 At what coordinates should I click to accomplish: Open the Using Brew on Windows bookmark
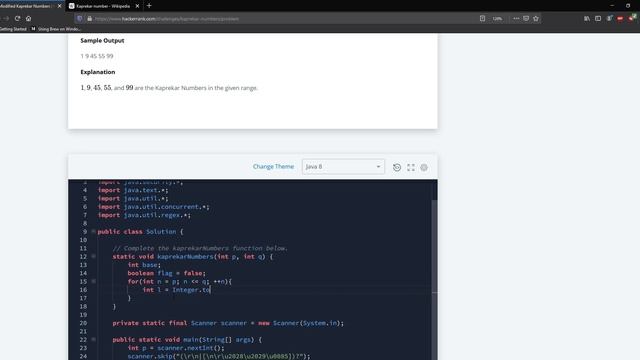[x=56, y=29]
